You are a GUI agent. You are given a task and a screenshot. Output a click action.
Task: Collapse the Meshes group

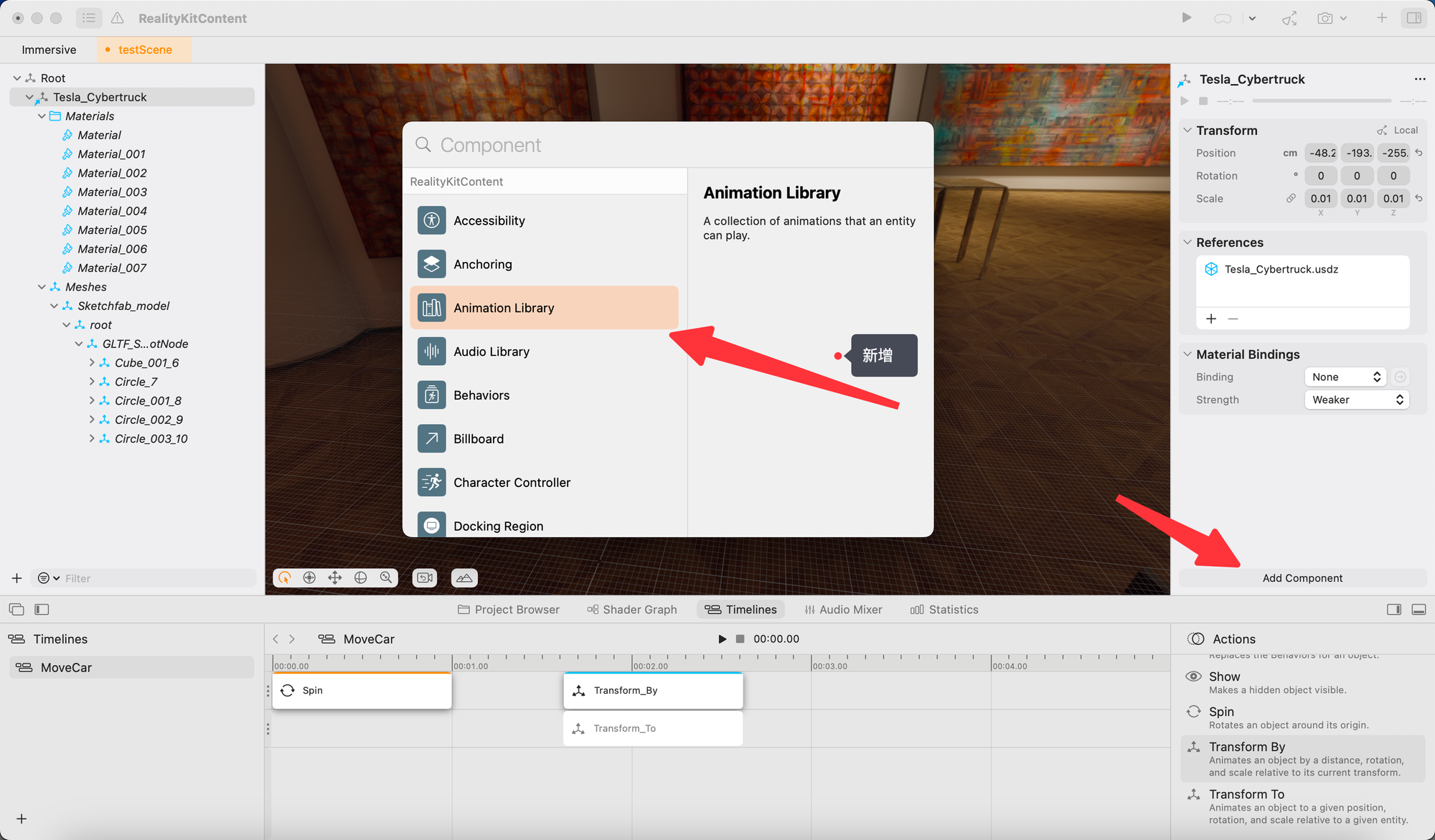click(42, 287)
